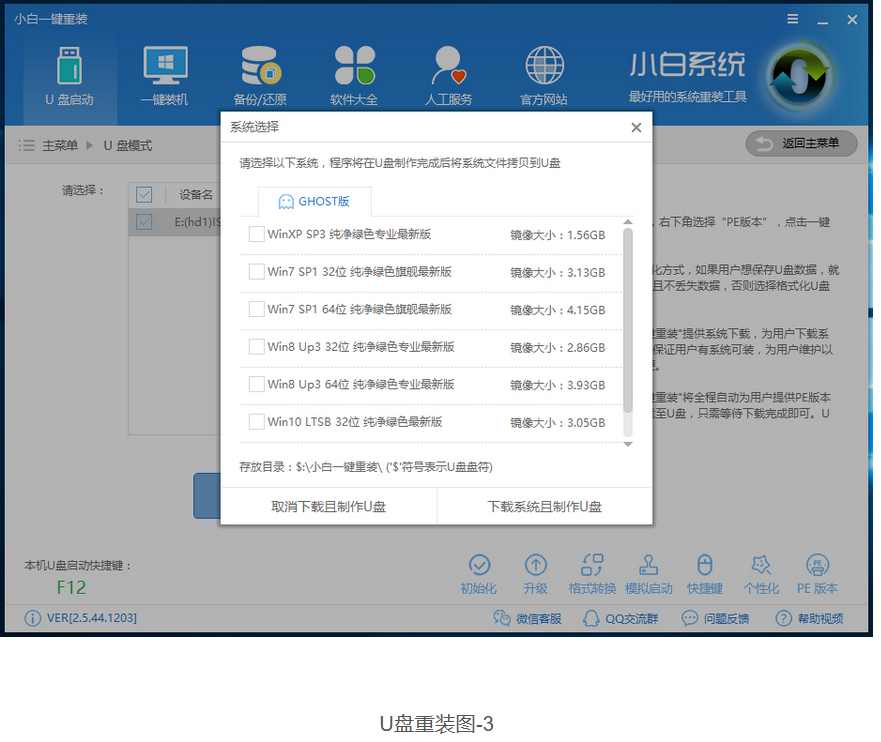Click the scroll-up arrow of system list

[628, 222]
